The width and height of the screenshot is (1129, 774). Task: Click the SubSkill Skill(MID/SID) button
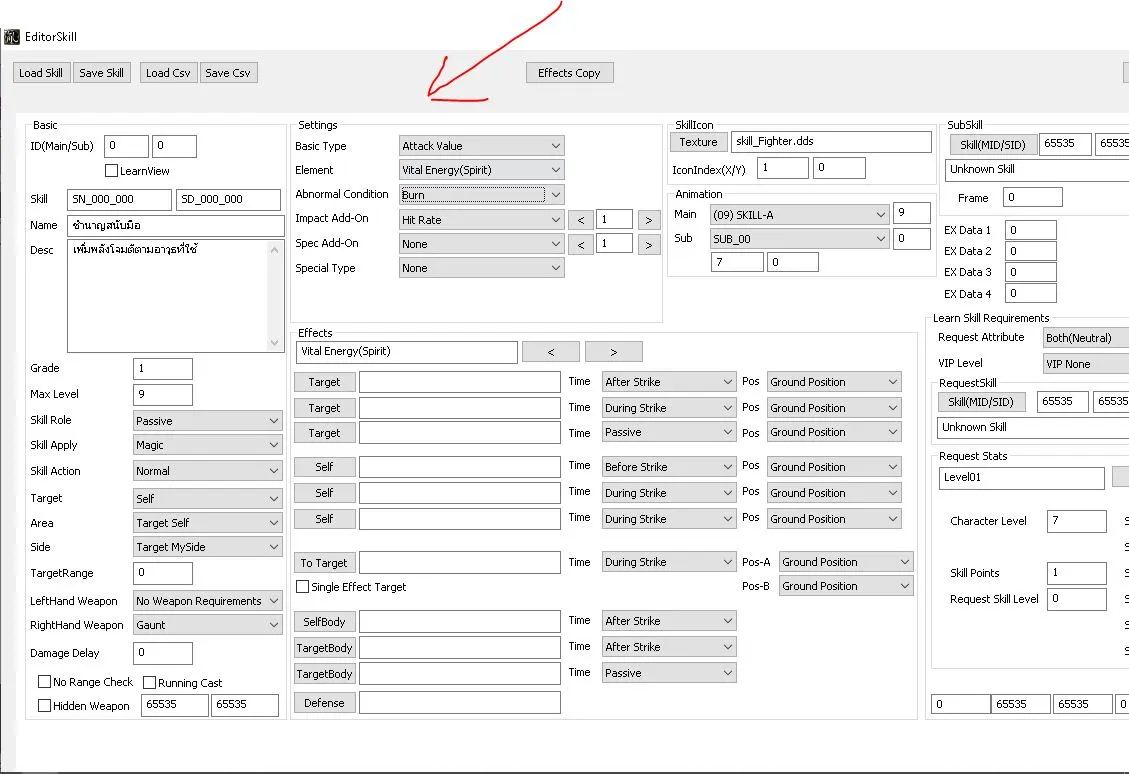tap(992, 144)
